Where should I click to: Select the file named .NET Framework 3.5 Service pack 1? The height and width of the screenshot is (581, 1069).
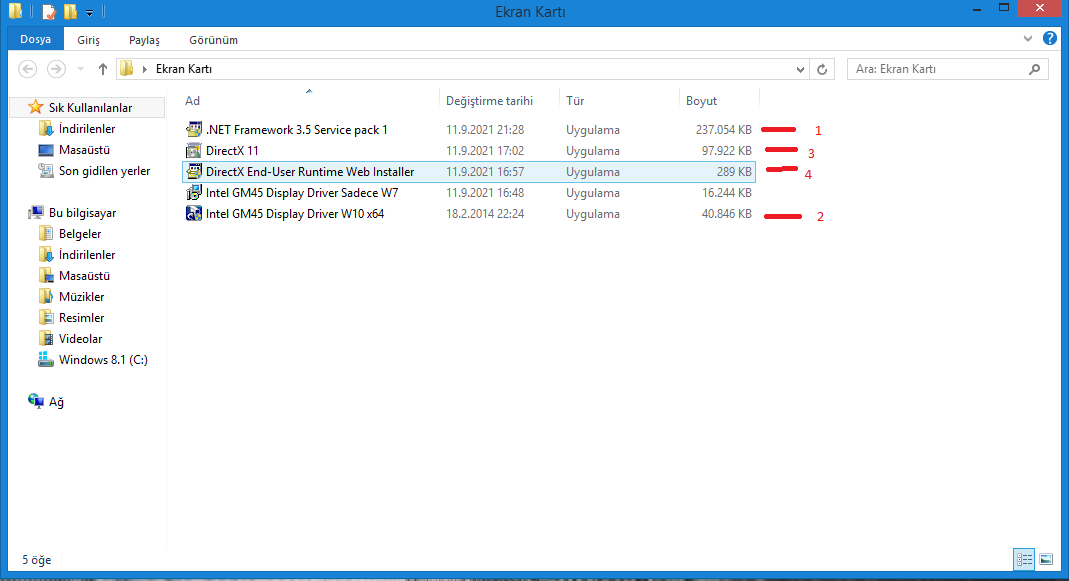pos(297,130)
